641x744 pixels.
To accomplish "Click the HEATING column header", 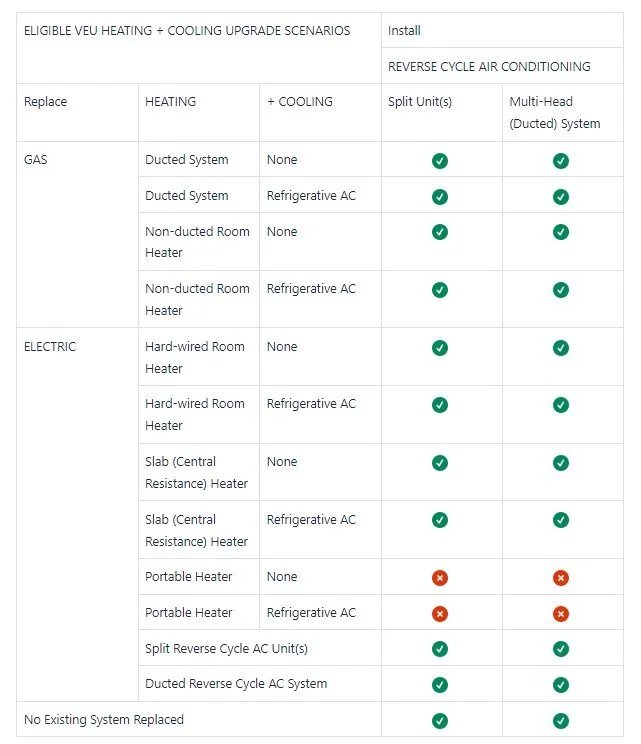I will click(170, 102).
